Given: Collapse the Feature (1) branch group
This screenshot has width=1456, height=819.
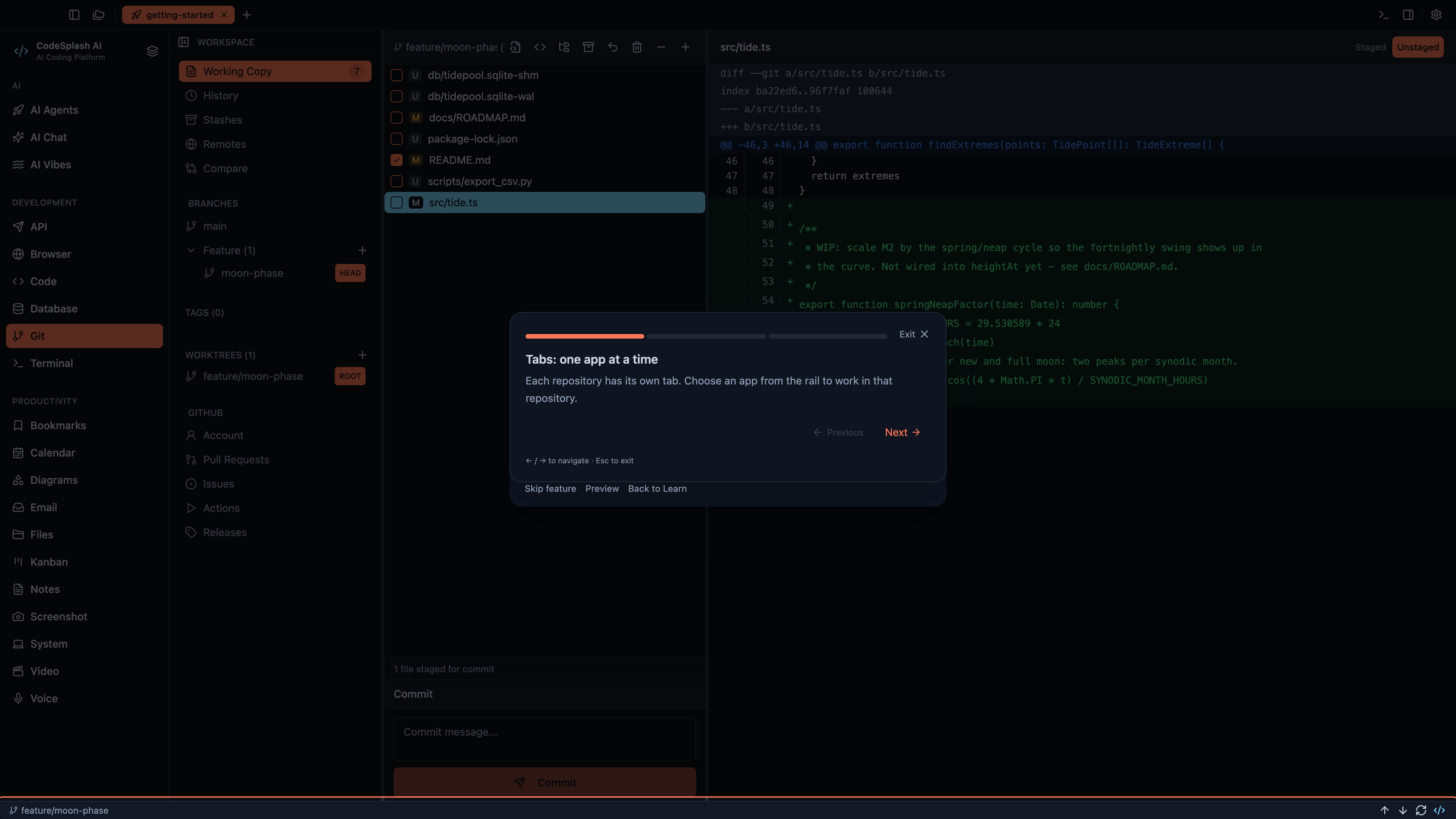Looking at the screenshot, I should [191, 250].
